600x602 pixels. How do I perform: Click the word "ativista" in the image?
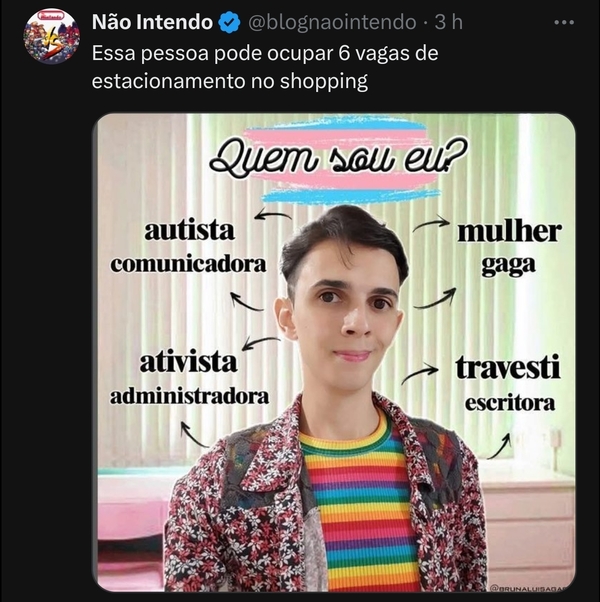[188, 362]
